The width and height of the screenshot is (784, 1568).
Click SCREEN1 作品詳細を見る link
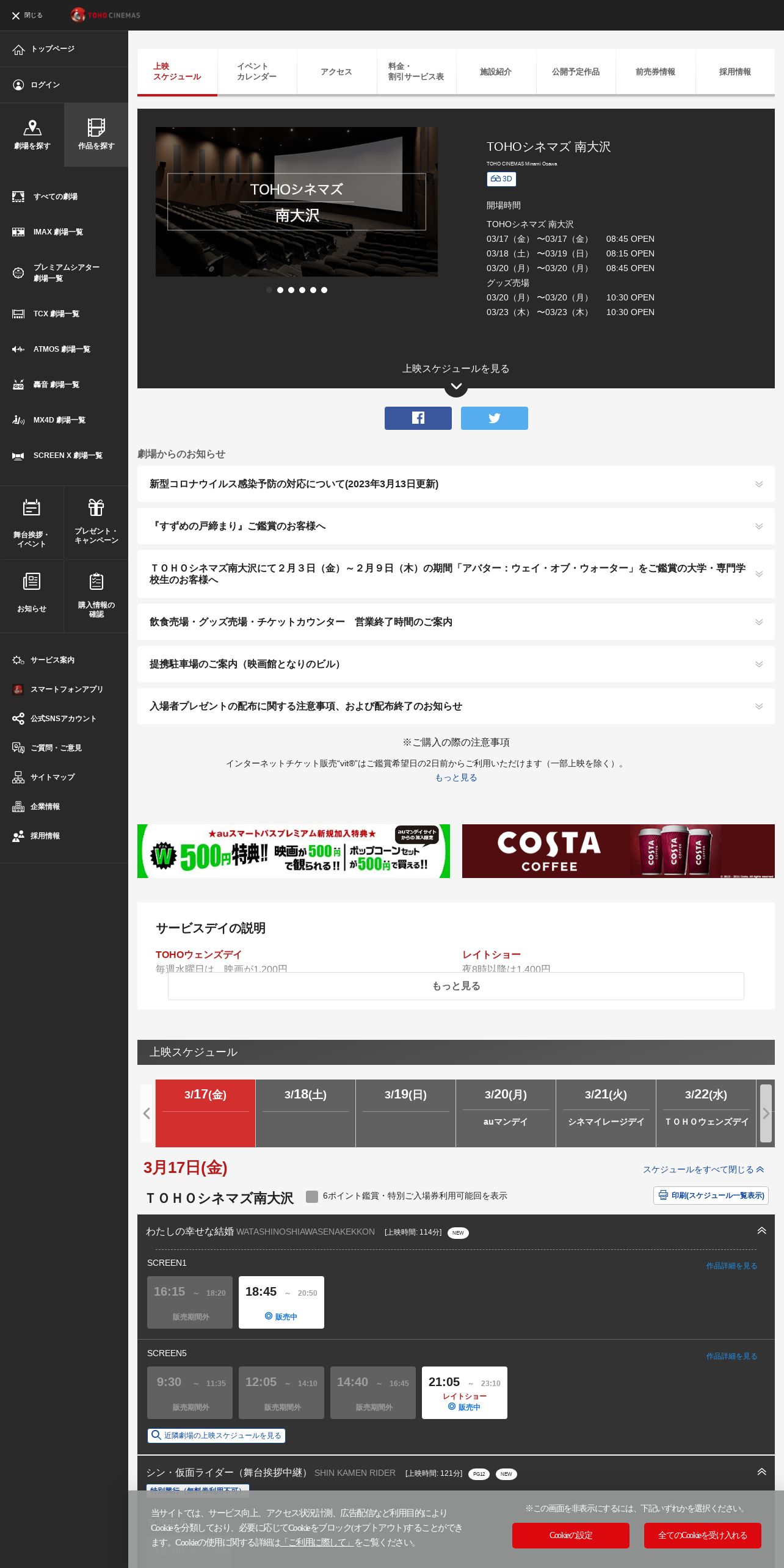pyautogui.click(x=731, y=1266)
